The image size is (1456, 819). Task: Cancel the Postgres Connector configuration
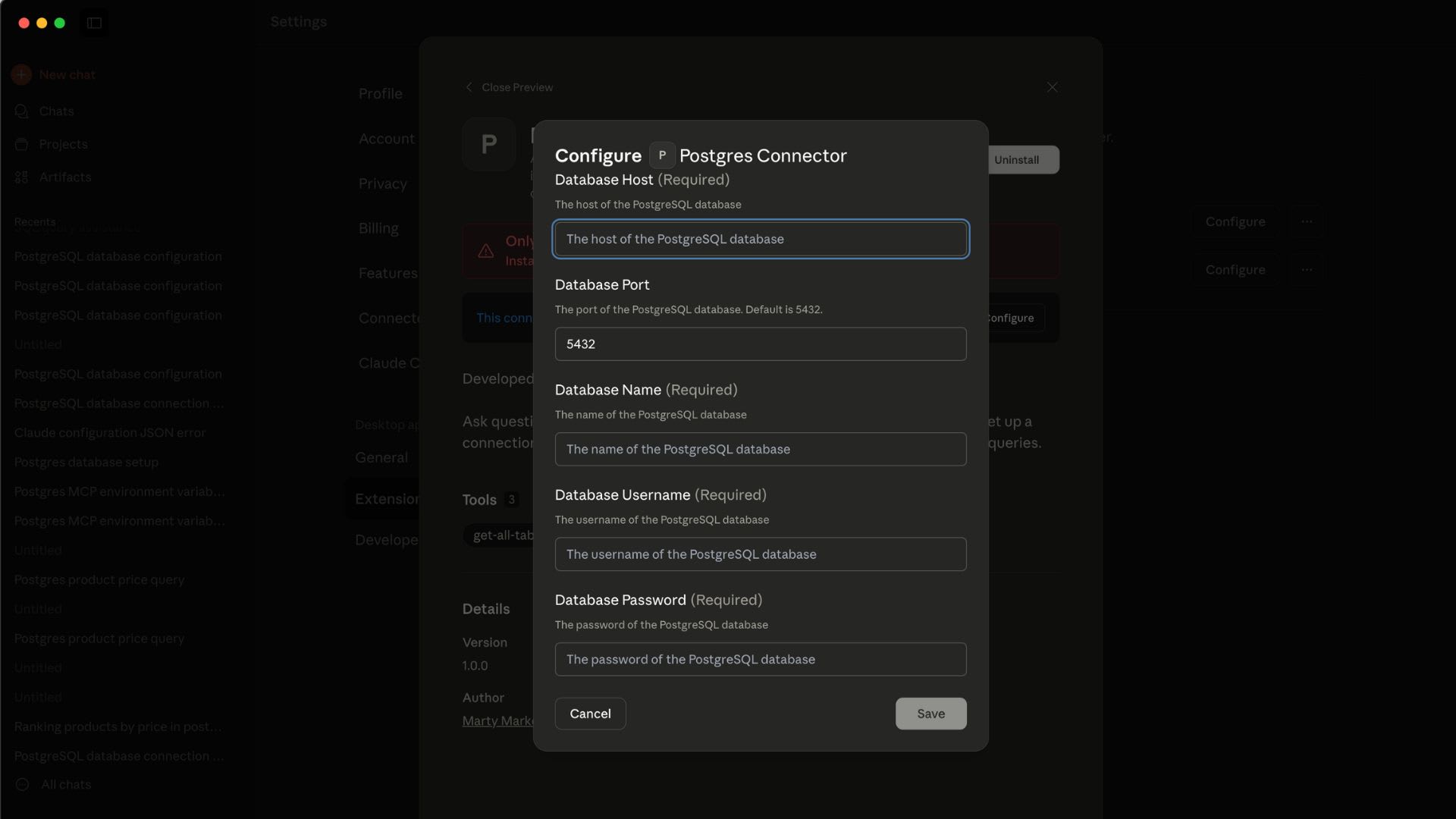(x=590, y=714)
